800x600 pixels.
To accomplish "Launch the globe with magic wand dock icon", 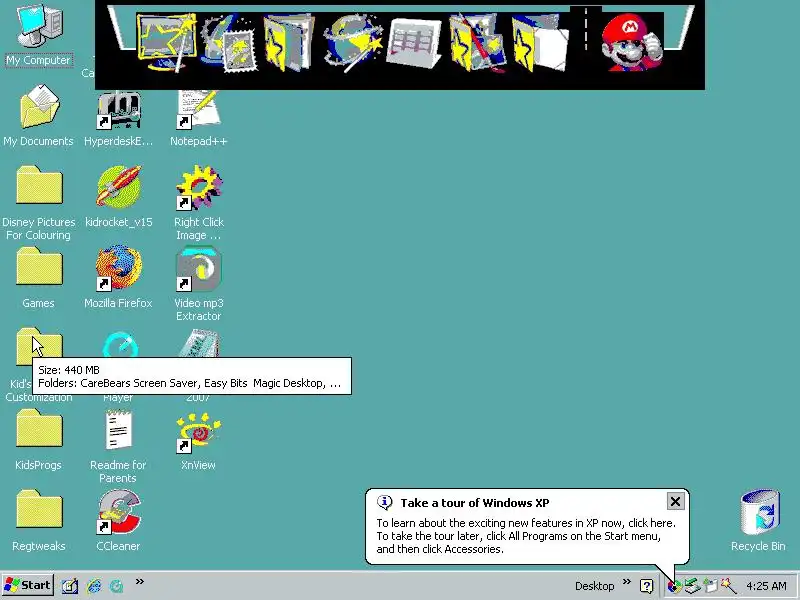I will point(353,43).
